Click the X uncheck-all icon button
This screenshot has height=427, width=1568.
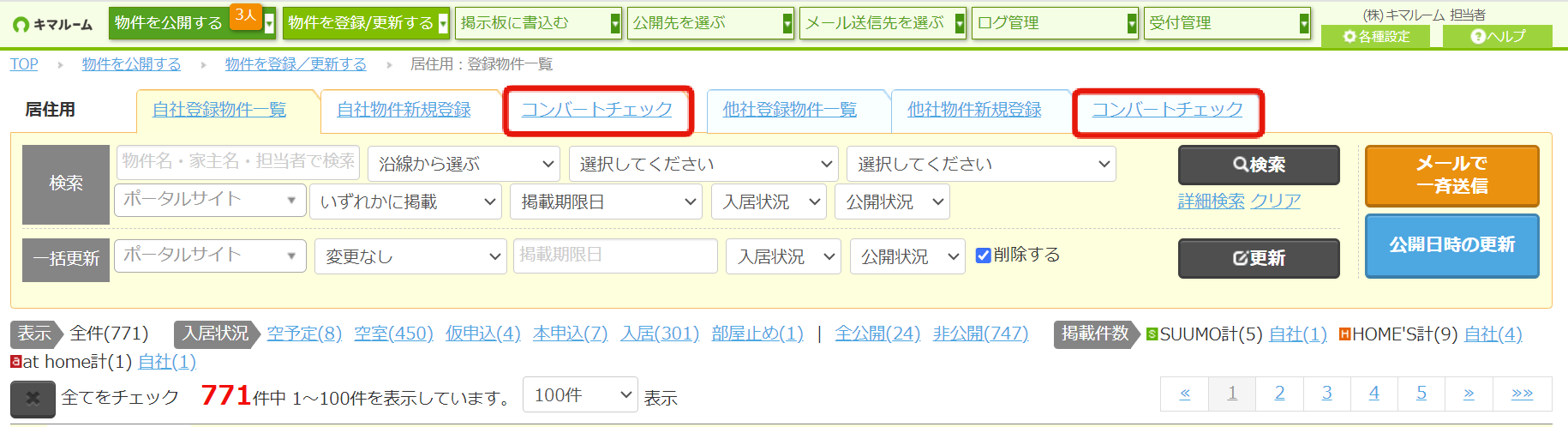33,399
